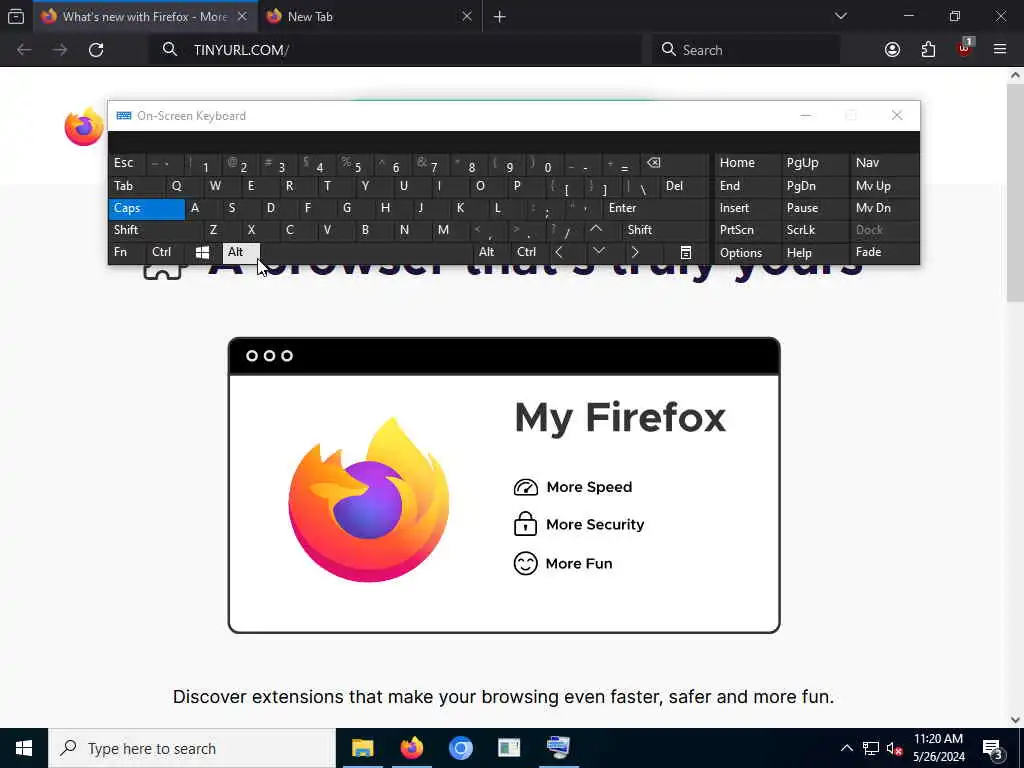Open the network tray icon
The width and height of the screenshot is (1024, 768).
871,748
